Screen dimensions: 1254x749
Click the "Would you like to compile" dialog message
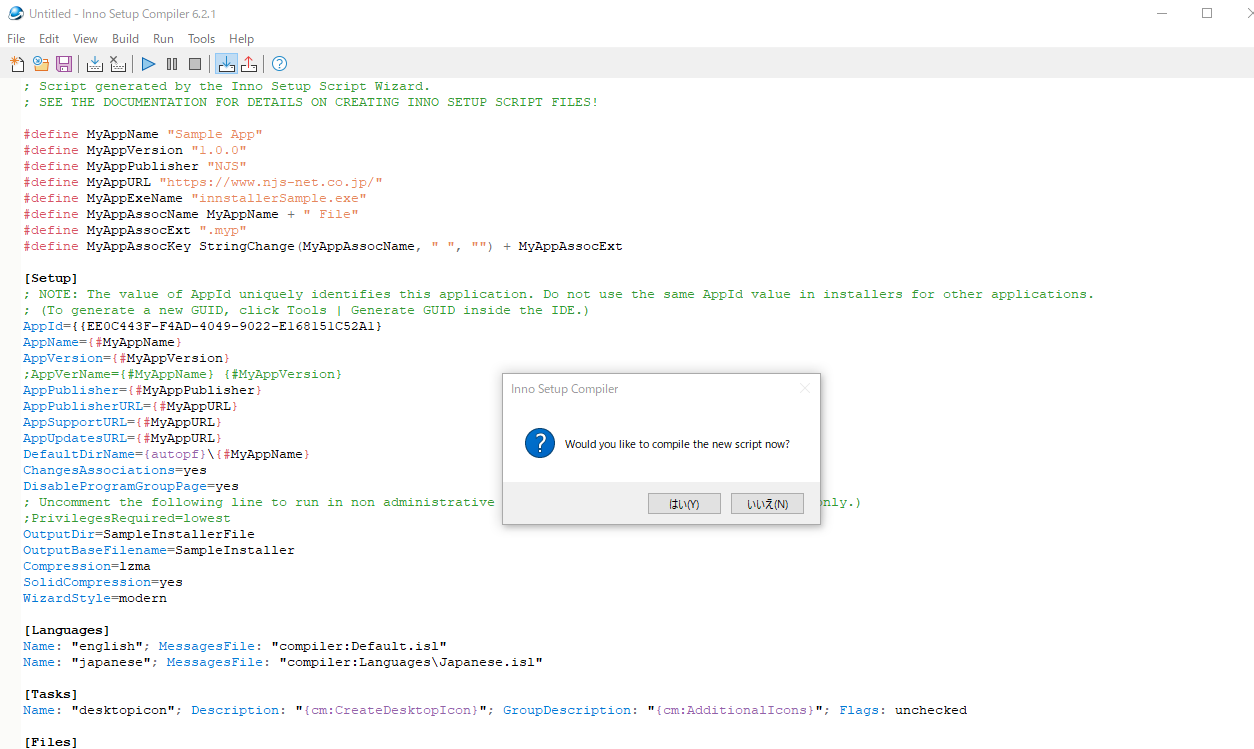coord(677,444)
